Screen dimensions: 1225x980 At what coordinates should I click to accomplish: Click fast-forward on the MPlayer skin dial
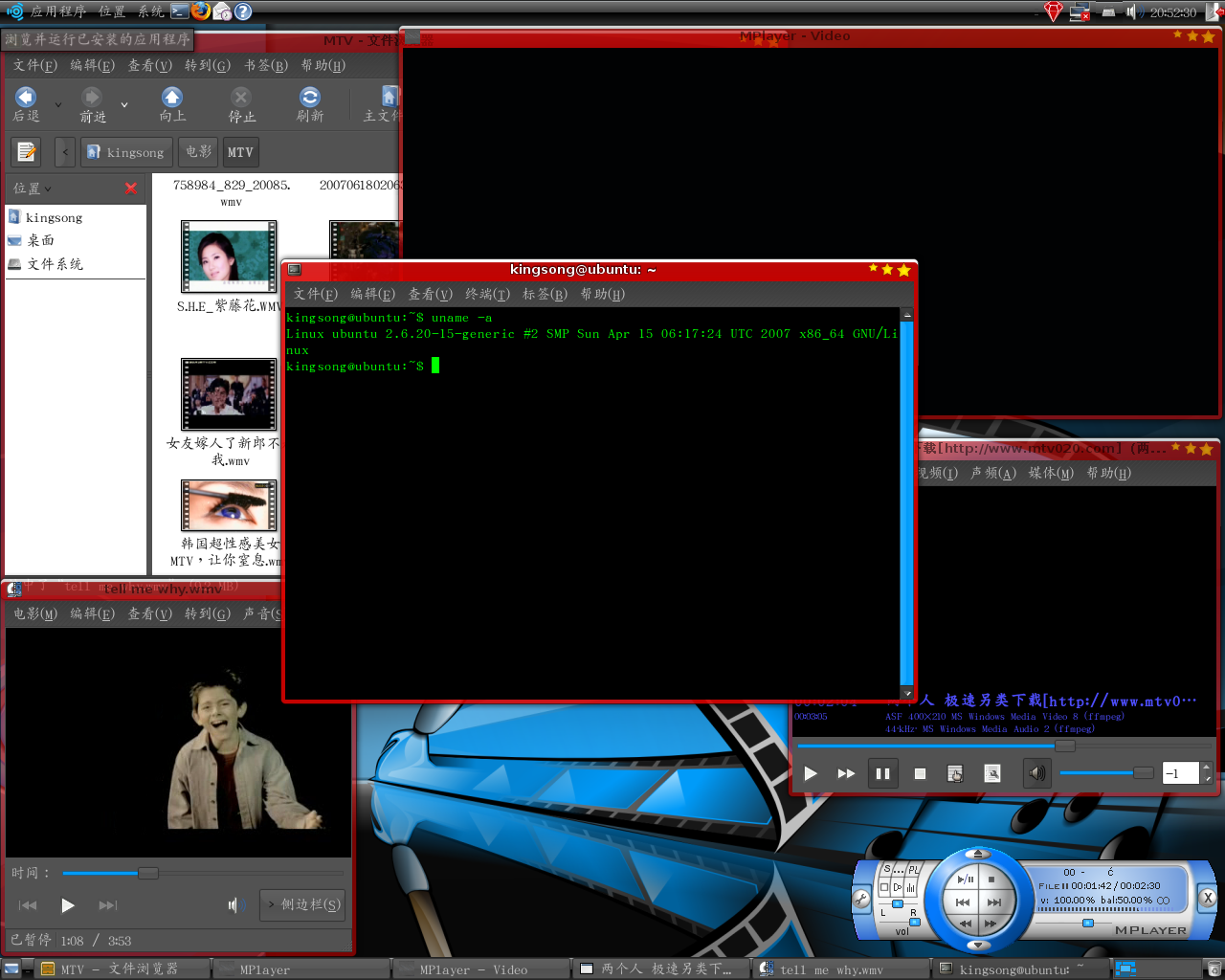[991, 924]
